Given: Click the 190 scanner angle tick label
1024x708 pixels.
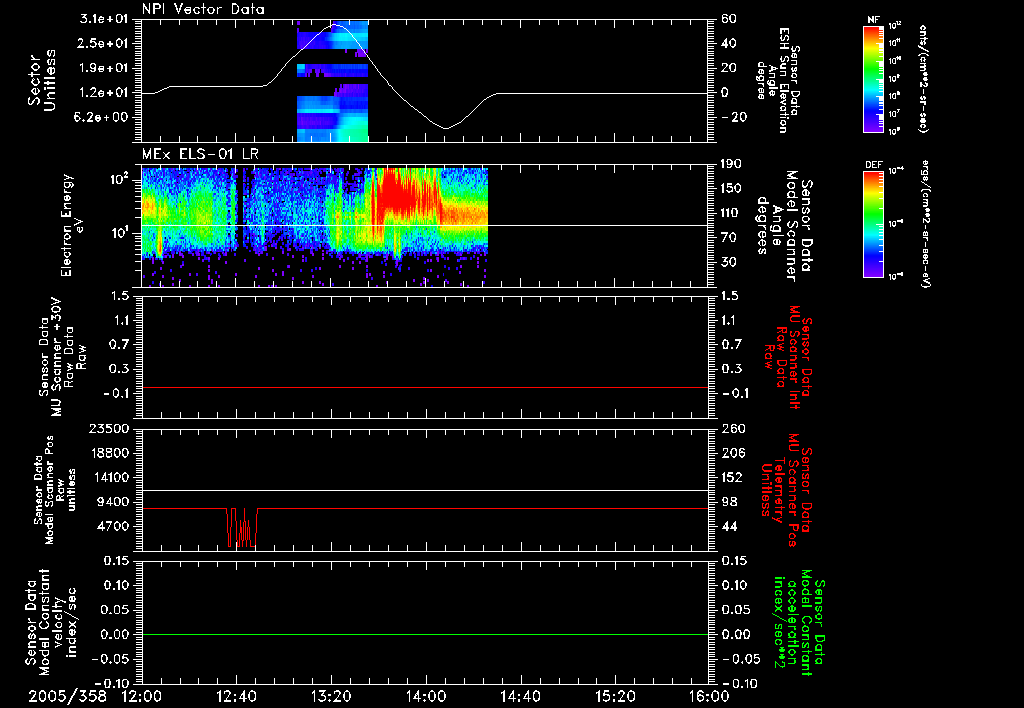Looking at the screenshot, I should tap(730, 164).
